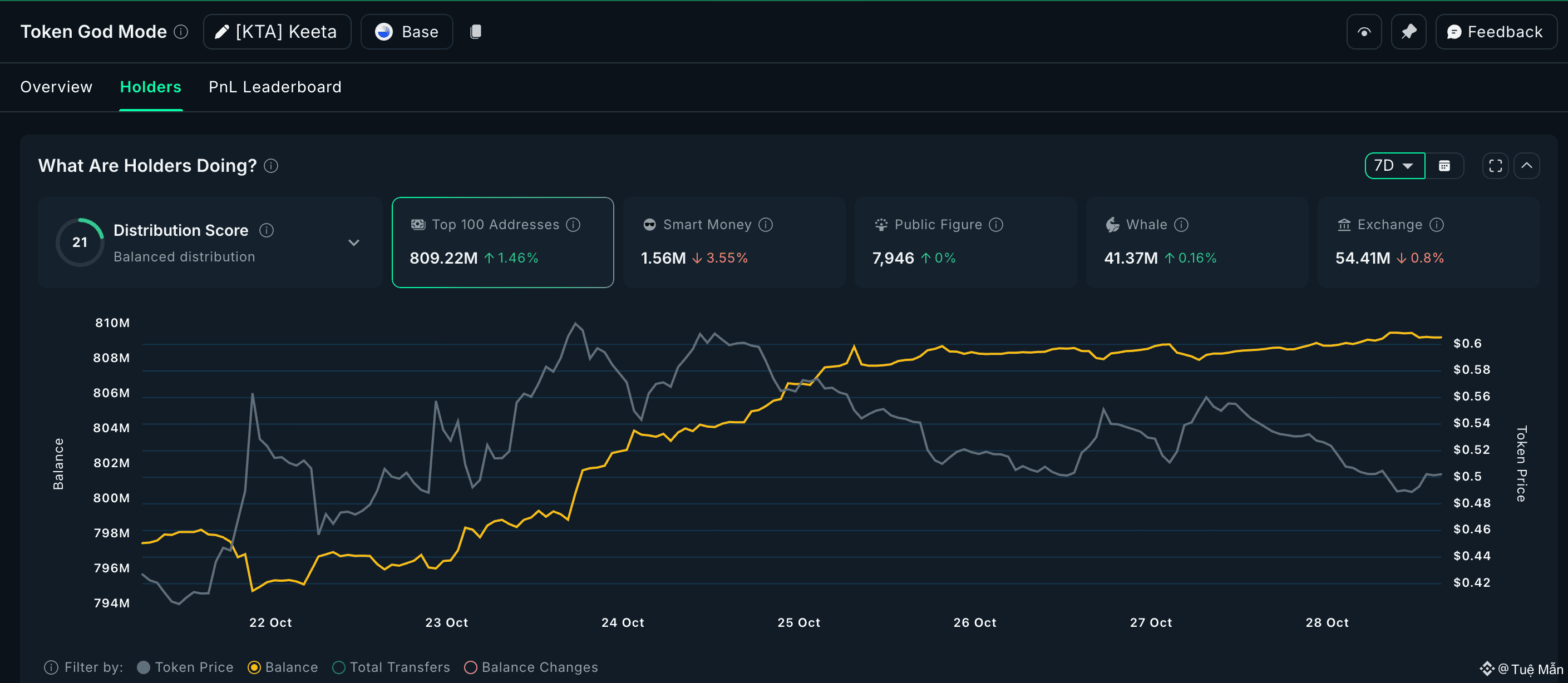Select the Exchange holder card

[x=1427, y=242]
